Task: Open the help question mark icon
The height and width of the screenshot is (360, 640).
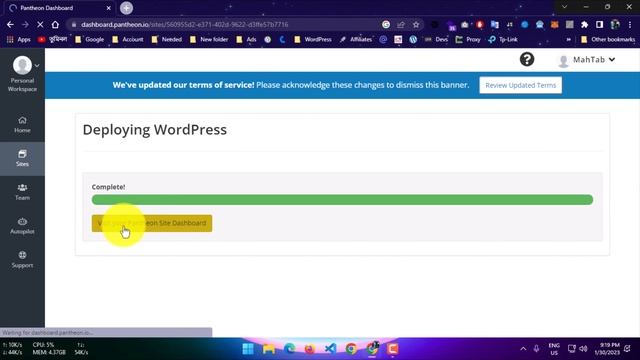Action: click(x=527, y=60)
